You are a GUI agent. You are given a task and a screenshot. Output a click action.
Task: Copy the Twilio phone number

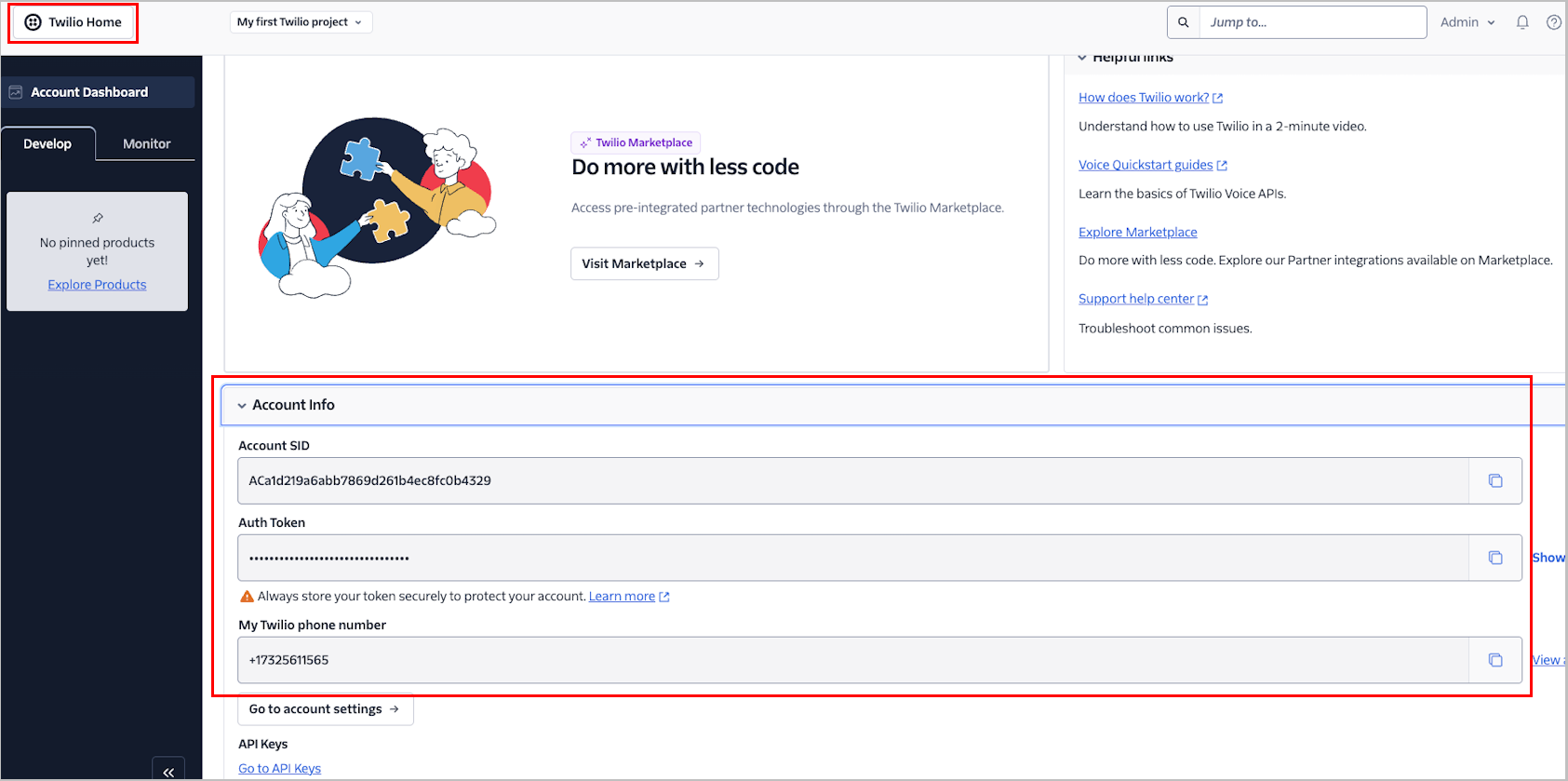click(1495, 660)
